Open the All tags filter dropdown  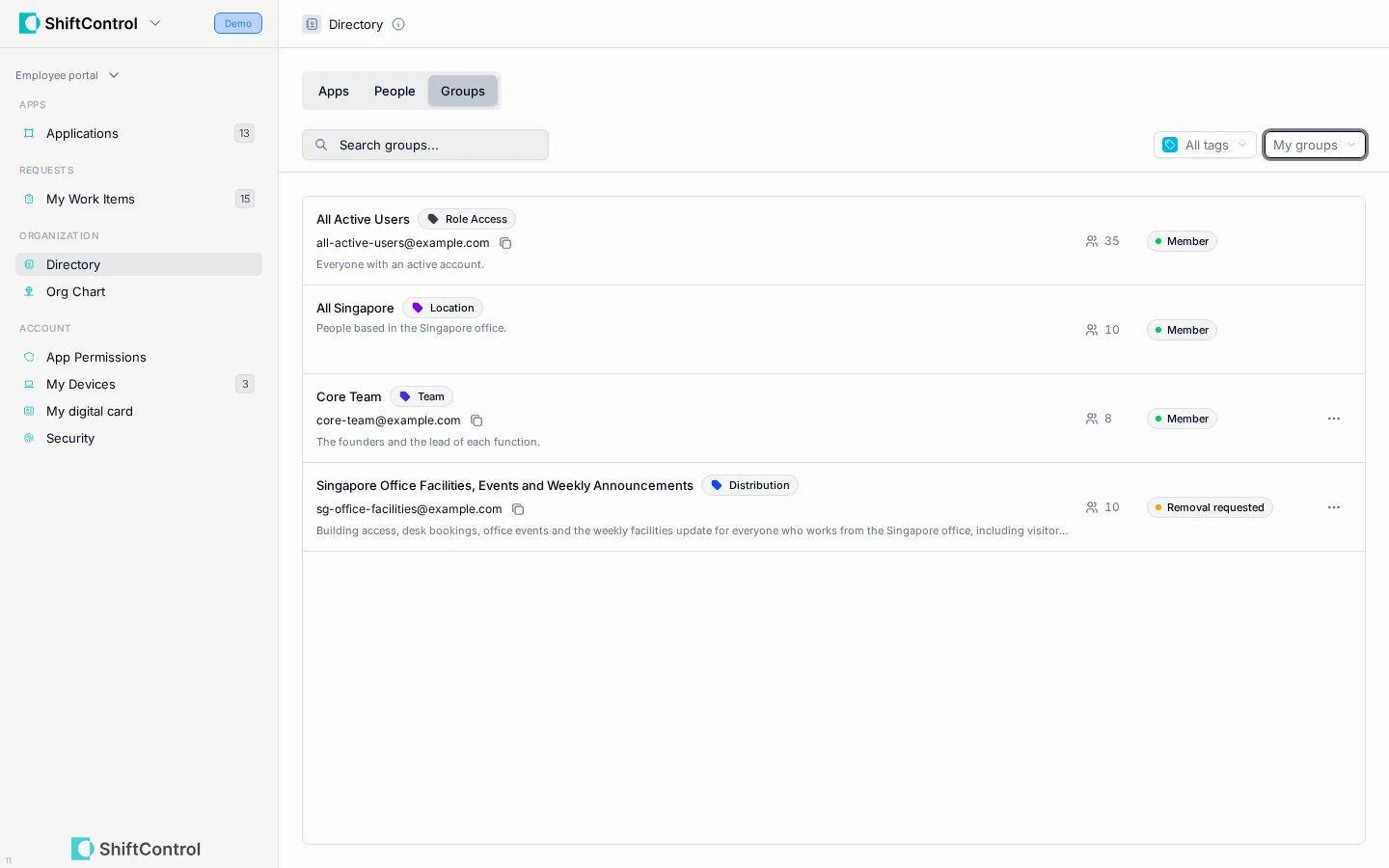[x=1205, y=145]
